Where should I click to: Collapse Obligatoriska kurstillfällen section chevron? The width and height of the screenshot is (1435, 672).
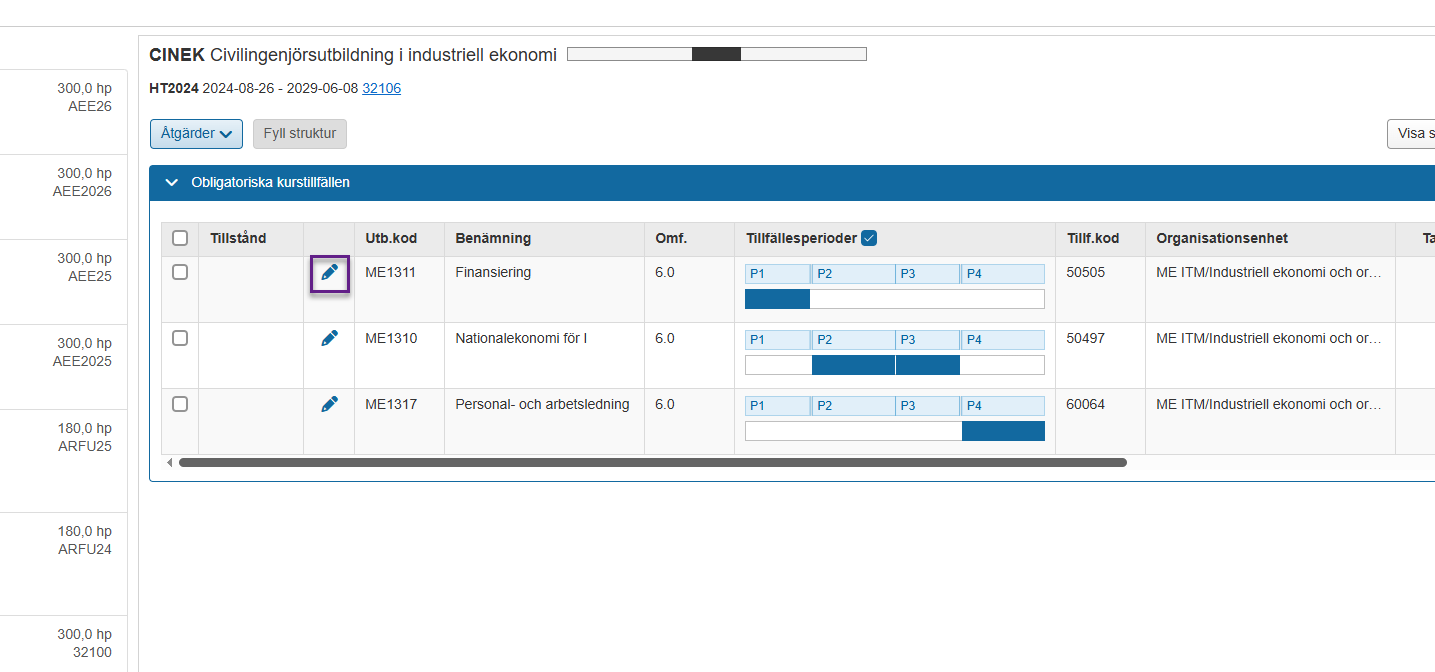[x=171, y=183]
